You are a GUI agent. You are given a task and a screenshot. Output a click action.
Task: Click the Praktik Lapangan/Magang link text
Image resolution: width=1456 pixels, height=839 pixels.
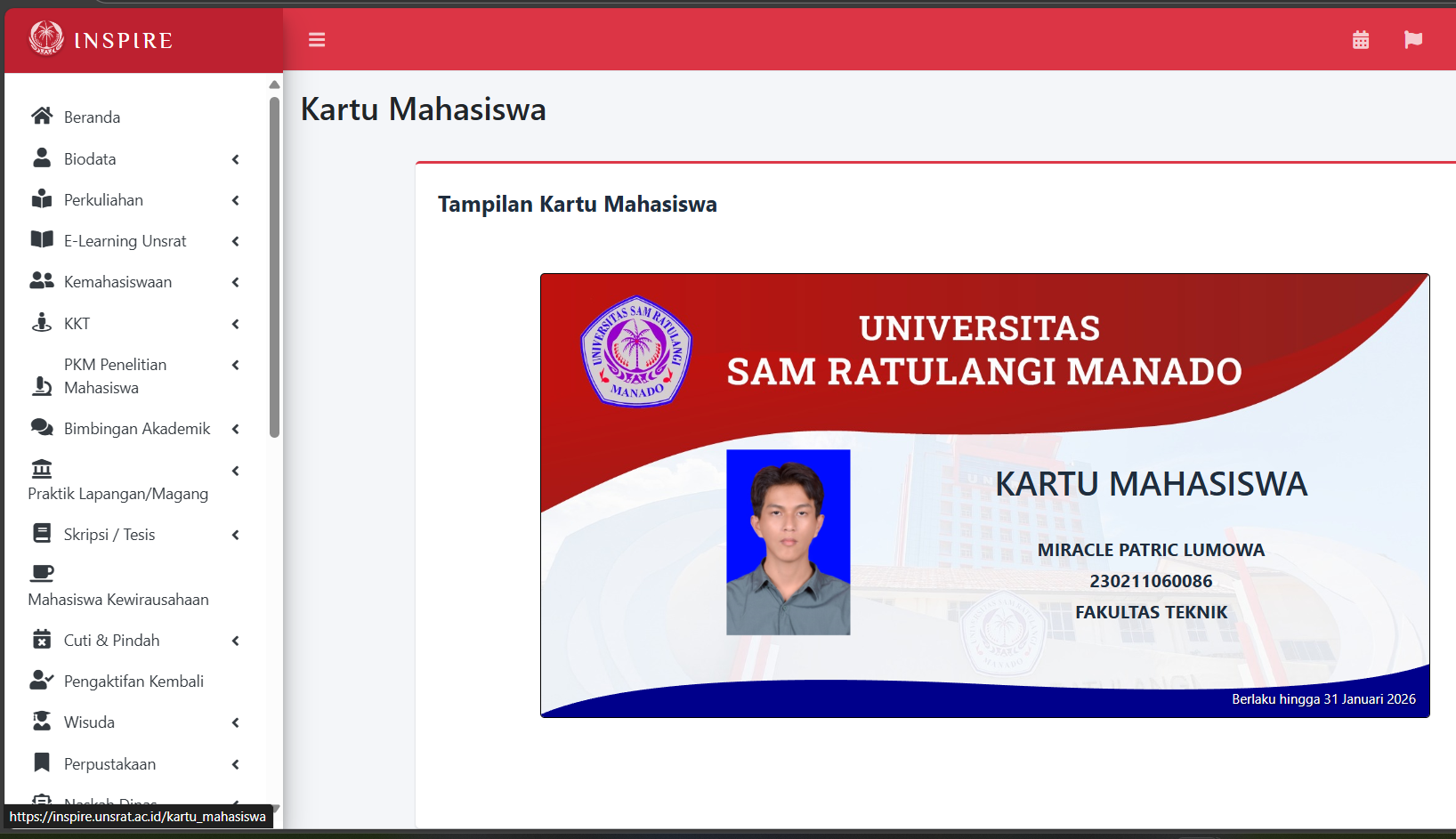pos(117,494)
